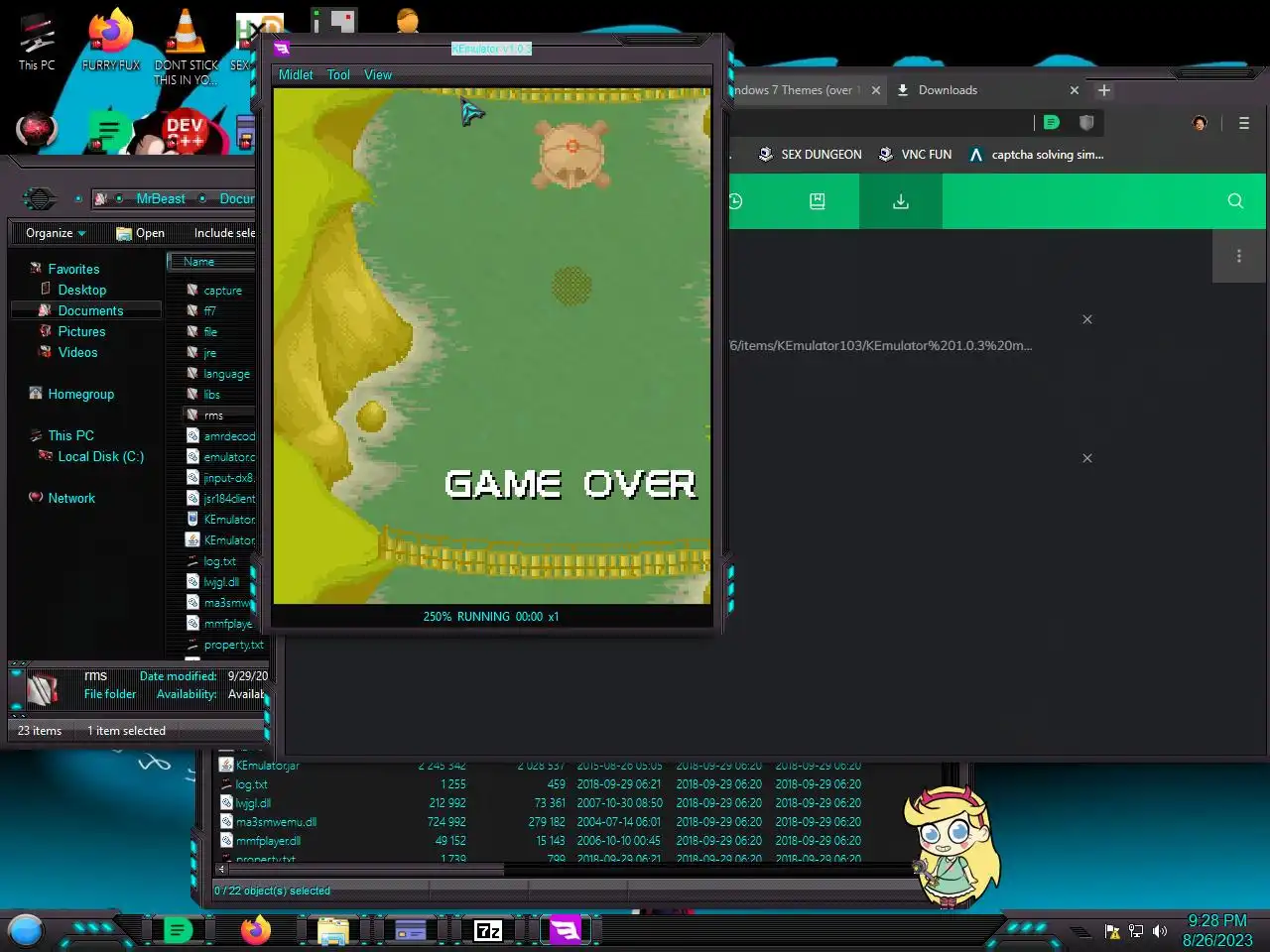Click the KEmulator window title icon
The width and height of the screenshot is (1270, 952).
click(x=282, y=48)
